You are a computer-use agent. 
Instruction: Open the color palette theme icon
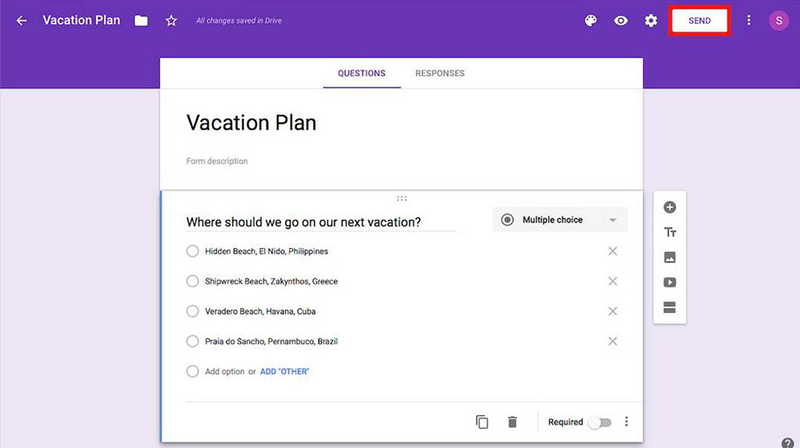(591, 21)
